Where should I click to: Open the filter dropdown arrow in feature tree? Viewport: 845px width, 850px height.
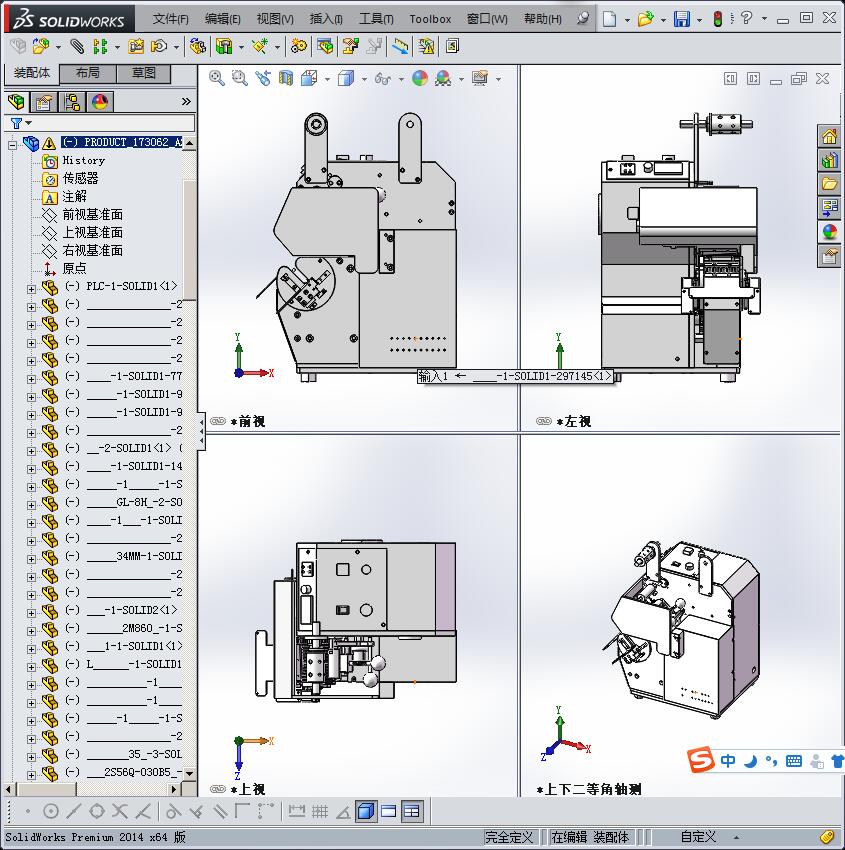tap(29, 123)
